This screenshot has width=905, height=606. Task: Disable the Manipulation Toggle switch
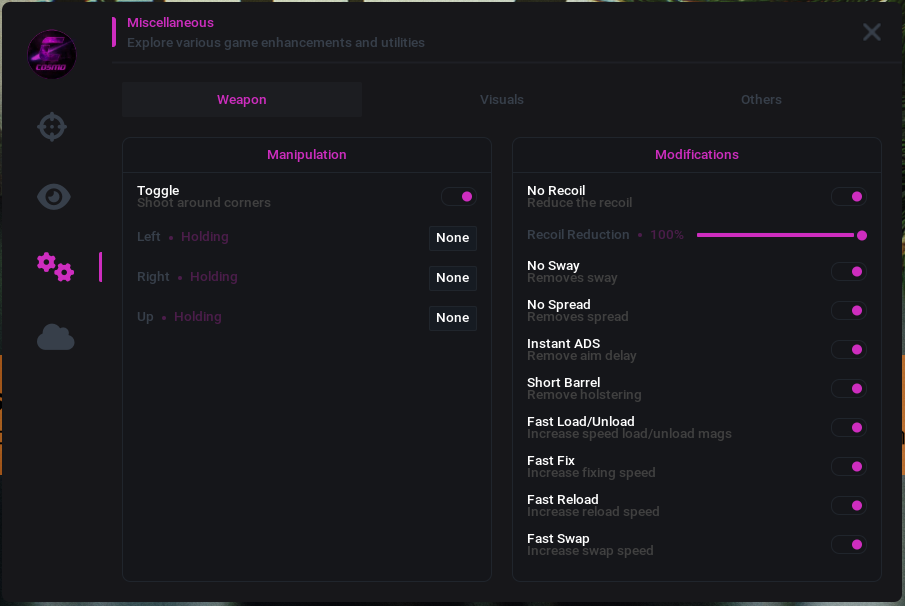click(x=459, y=197)
